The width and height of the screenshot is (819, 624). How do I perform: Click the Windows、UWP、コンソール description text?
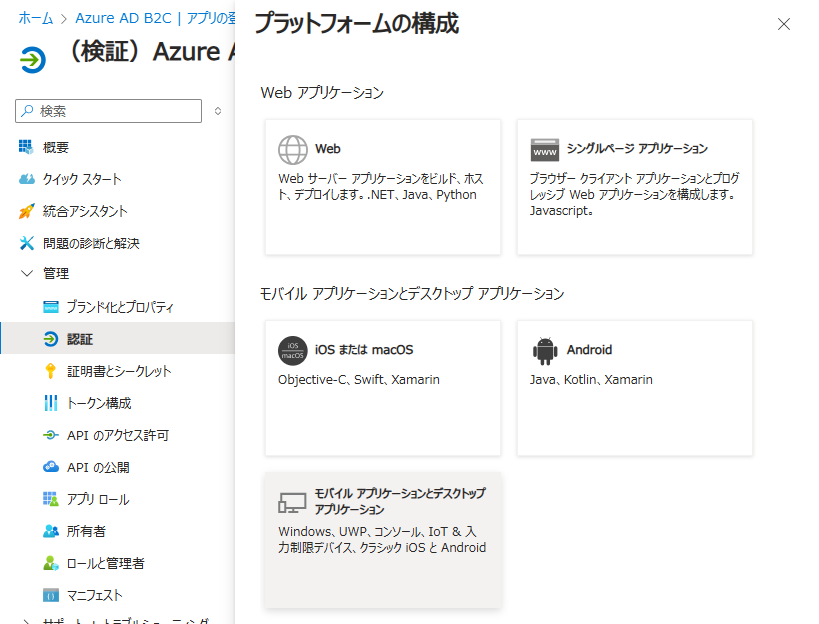tap(382, 539)
